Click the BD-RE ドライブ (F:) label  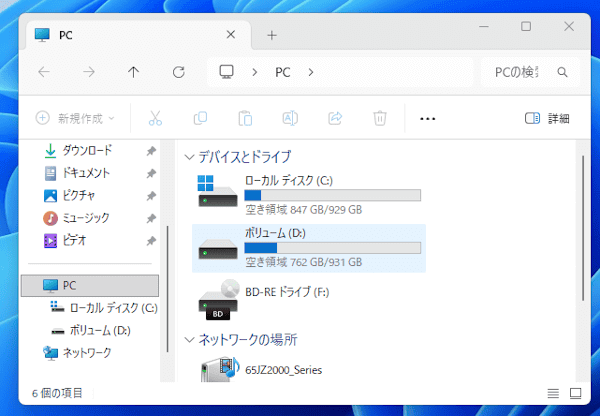coord(287,292)
